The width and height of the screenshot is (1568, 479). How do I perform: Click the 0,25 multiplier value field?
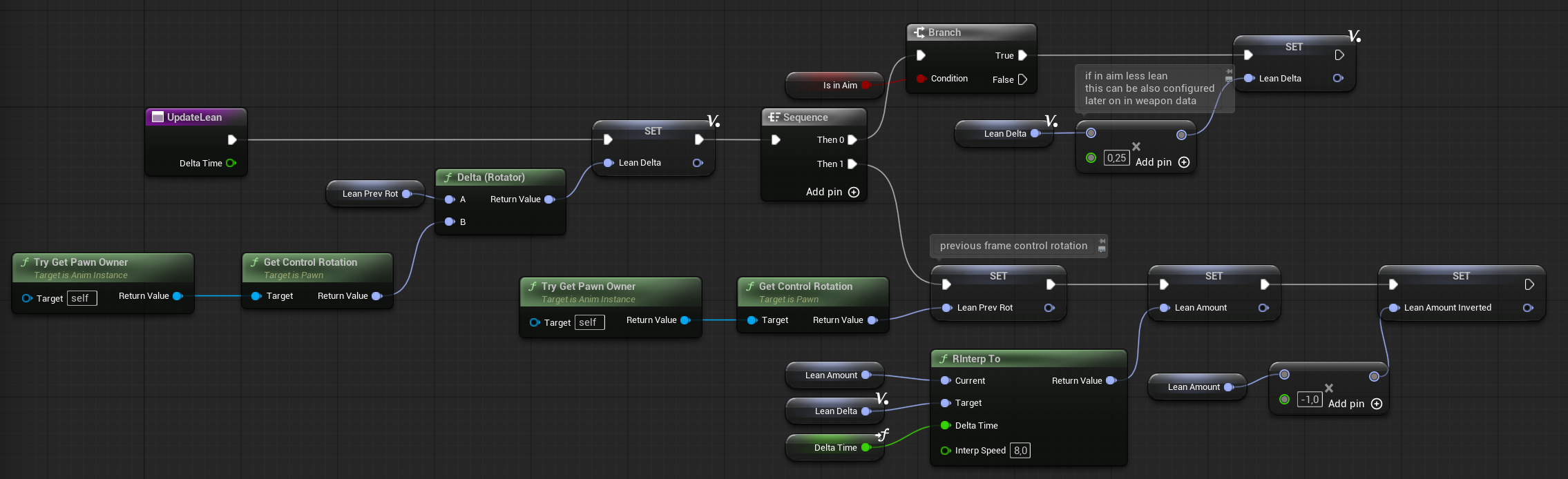coord(1116,158)
